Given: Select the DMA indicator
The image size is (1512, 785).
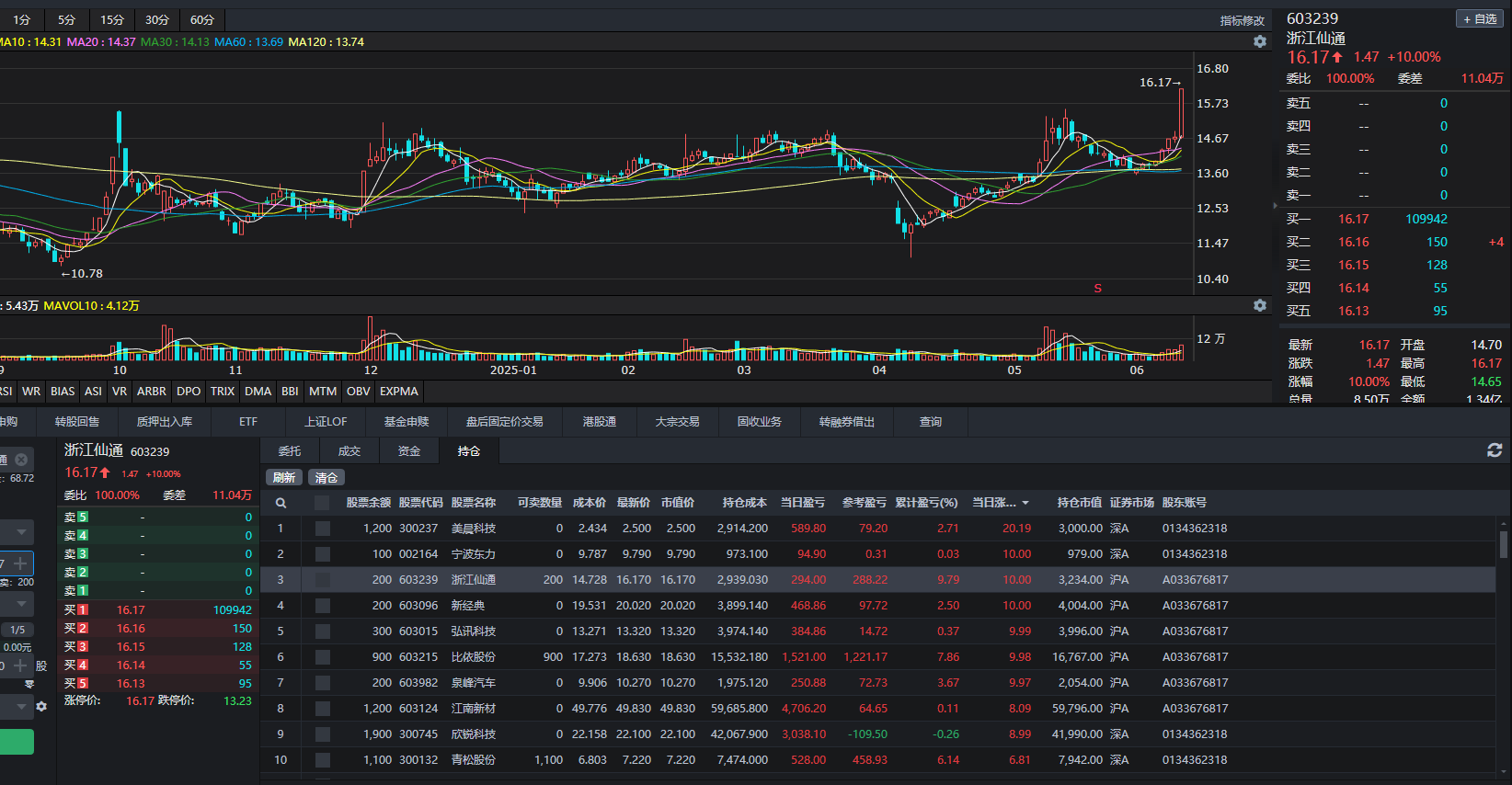Looking at the screenshot, I should pos(258,392).
